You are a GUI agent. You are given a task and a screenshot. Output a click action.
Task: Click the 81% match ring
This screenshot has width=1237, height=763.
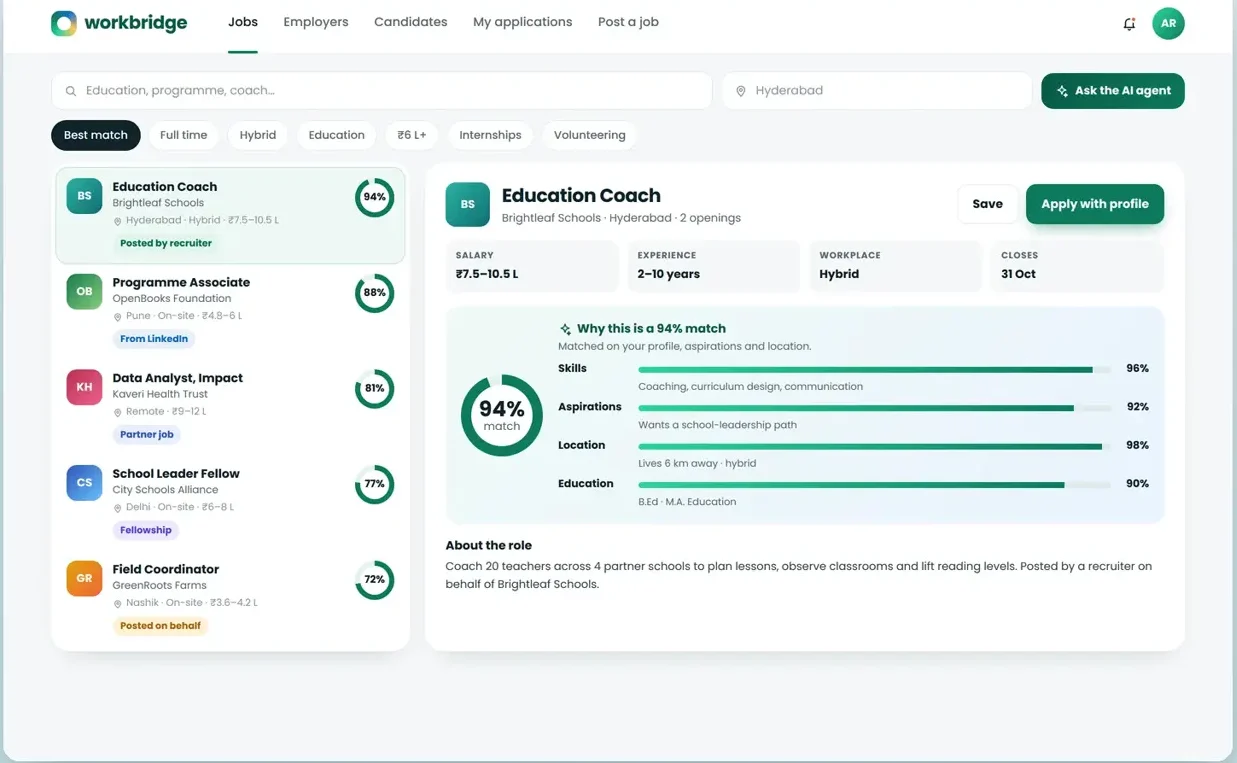tap(374, 388)
